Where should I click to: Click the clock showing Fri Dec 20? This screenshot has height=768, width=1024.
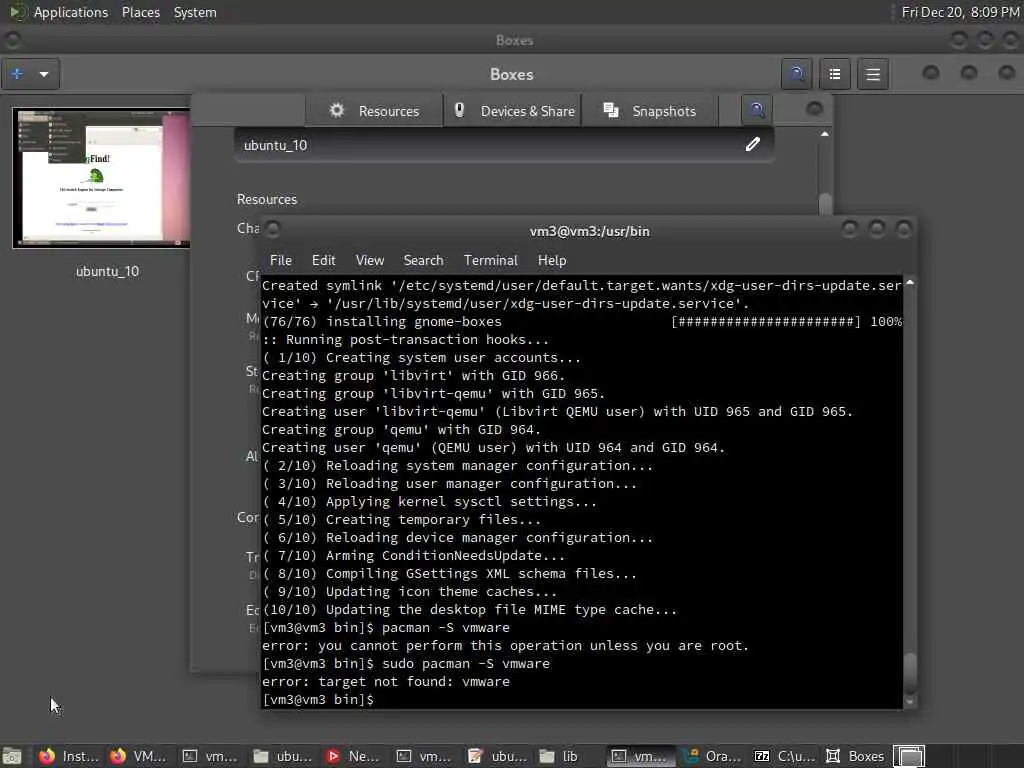960,12
